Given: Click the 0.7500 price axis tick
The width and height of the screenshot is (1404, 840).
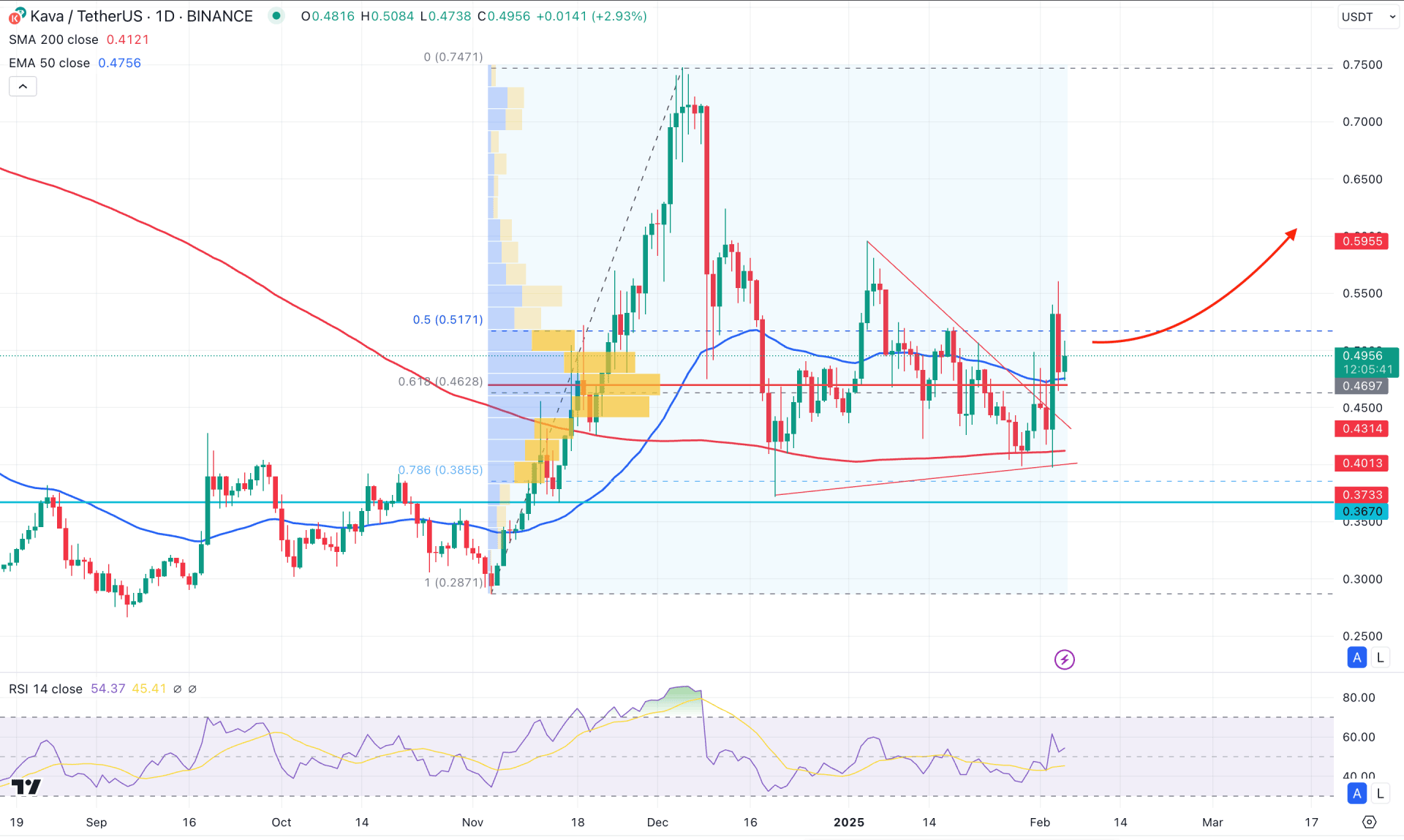Looking at the screenshot, I should [x=1362, y=65].
